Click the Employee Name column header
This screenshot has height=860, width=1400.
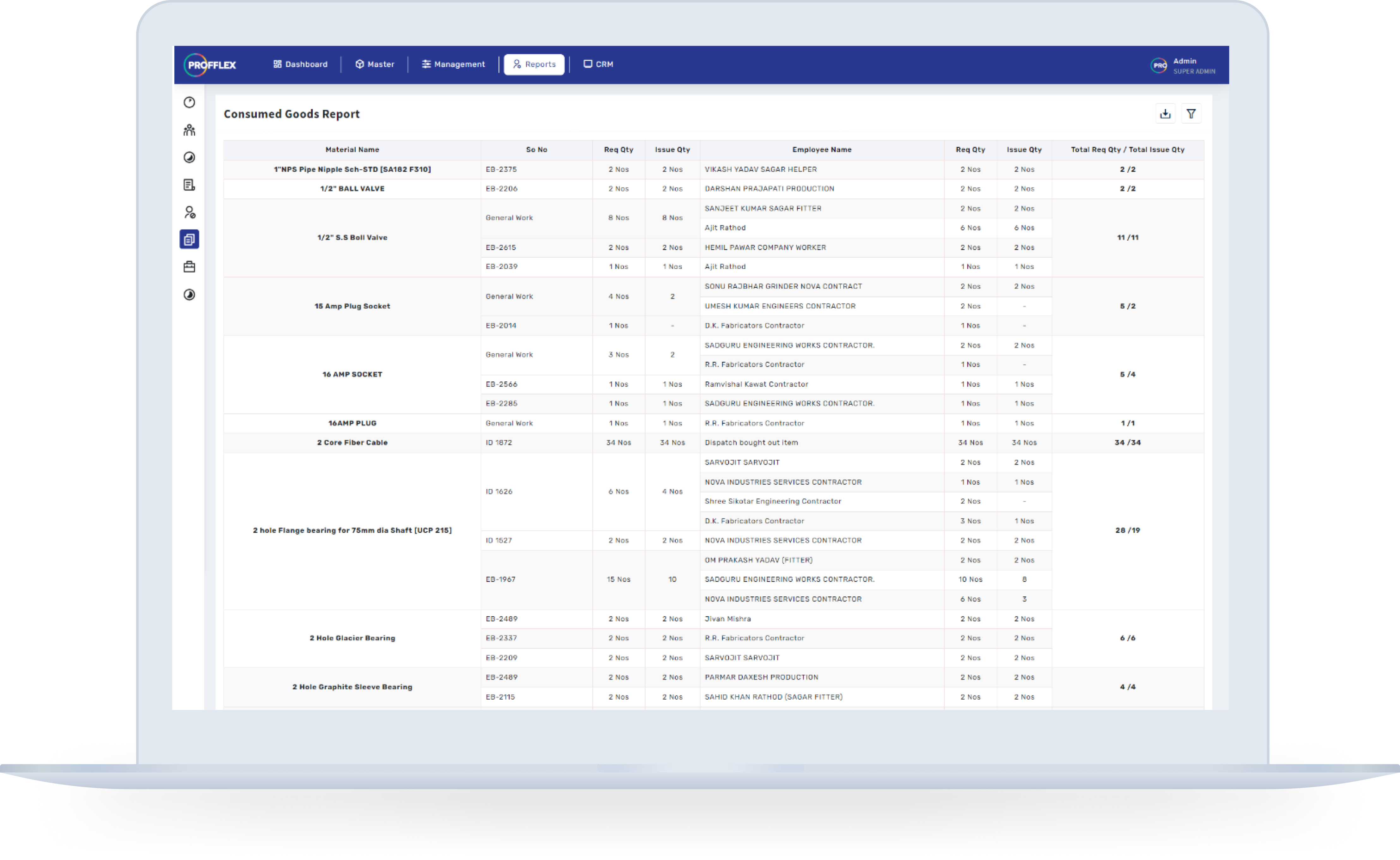821,150
